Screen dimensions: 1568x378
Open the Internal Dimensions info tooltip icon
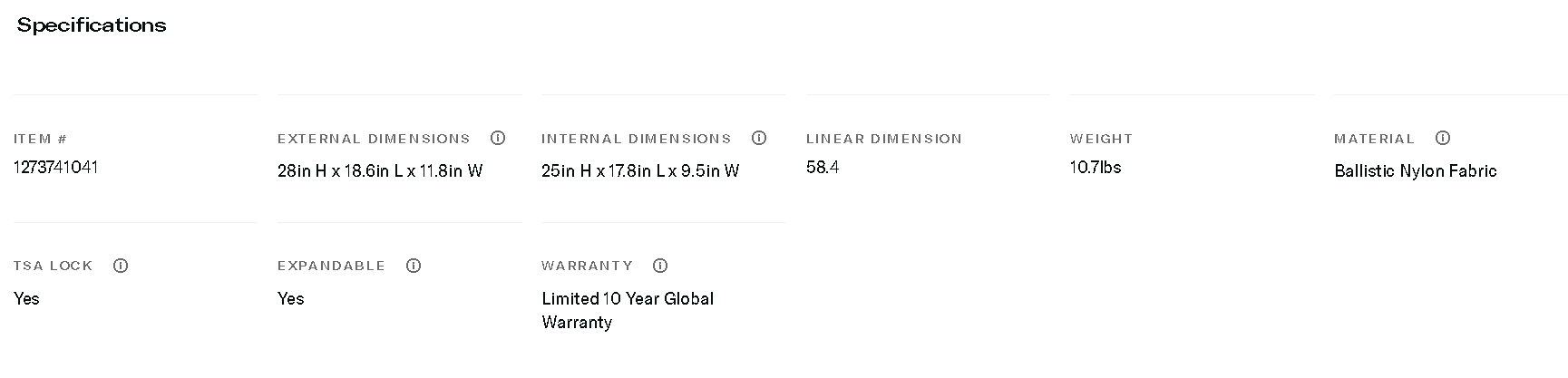pos(759,139)
